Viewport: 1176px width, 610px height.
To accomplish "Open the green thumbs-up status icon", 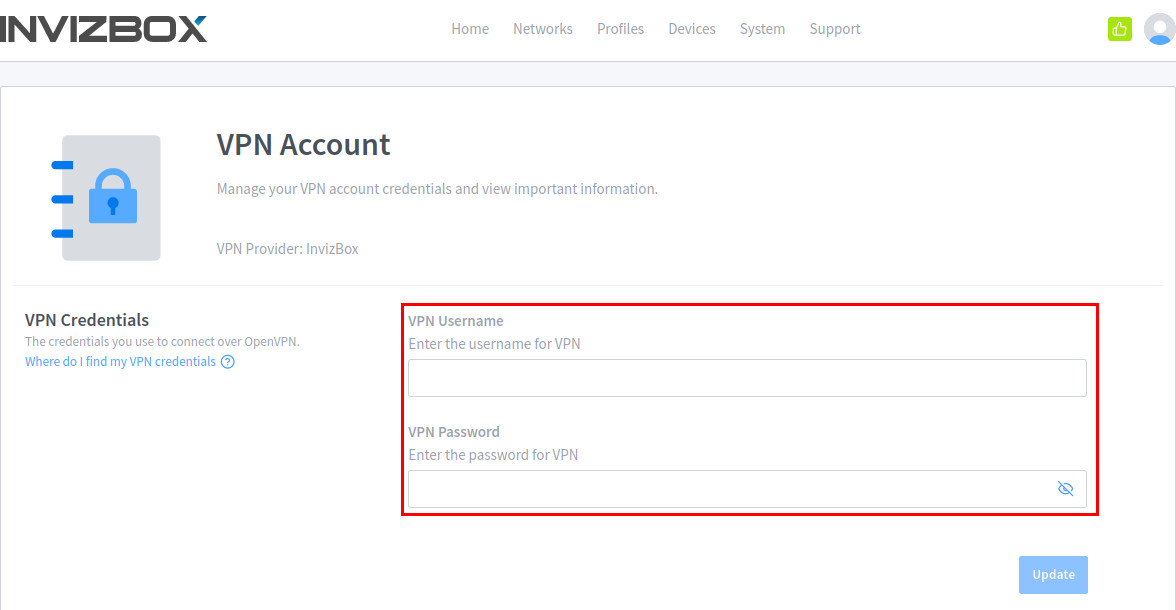I will 1119,29.
